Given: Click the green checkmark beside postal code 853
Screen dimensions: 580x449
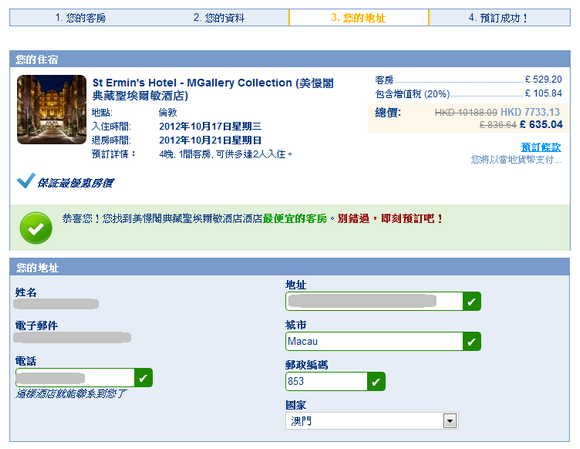Looking at the screenshot, I should 376,382.
